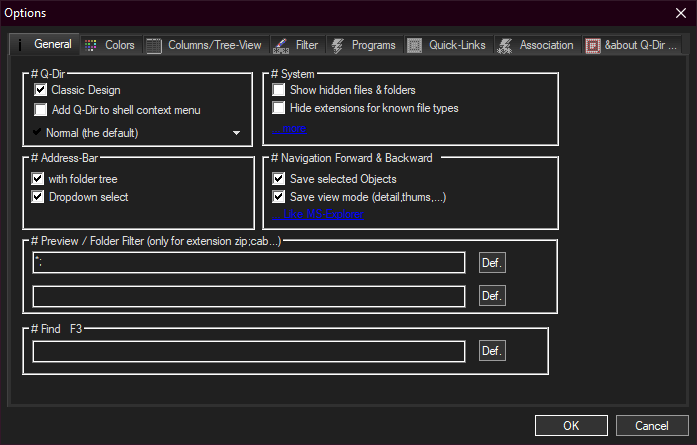This screenshot has height=445, width=697.
Task: Enable Add Q-Dir to shell context menu
Action: pyautogui.click(x=41, y=110)
